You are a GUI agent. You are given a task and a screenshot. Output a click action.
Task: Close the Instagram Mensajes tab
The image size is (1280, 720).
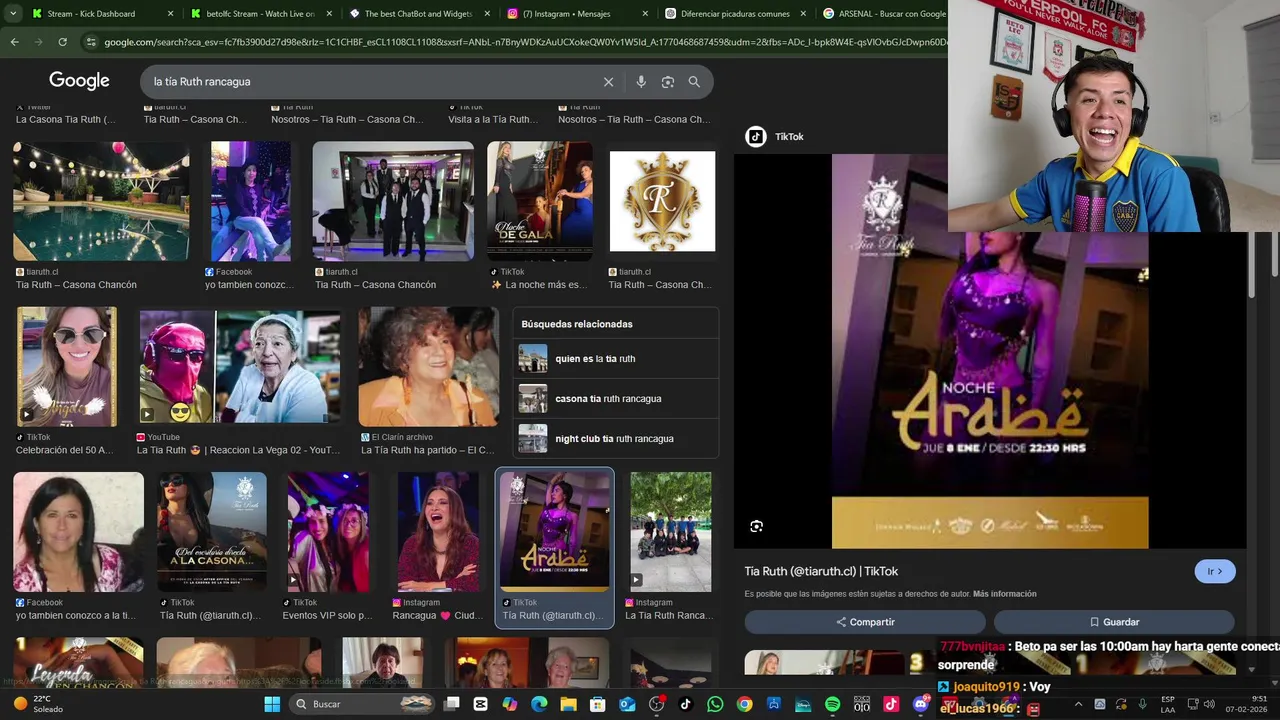click(x=644, y=14)
